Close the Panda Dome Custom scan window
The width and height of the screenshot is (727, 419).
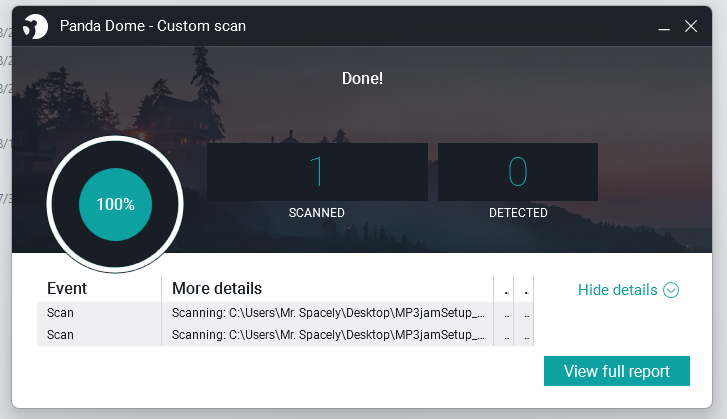(691, 26)
